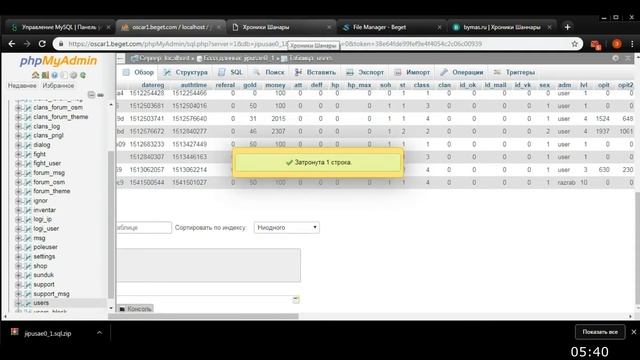
Task: Click table icon next to shop
Action: [27, 266]
